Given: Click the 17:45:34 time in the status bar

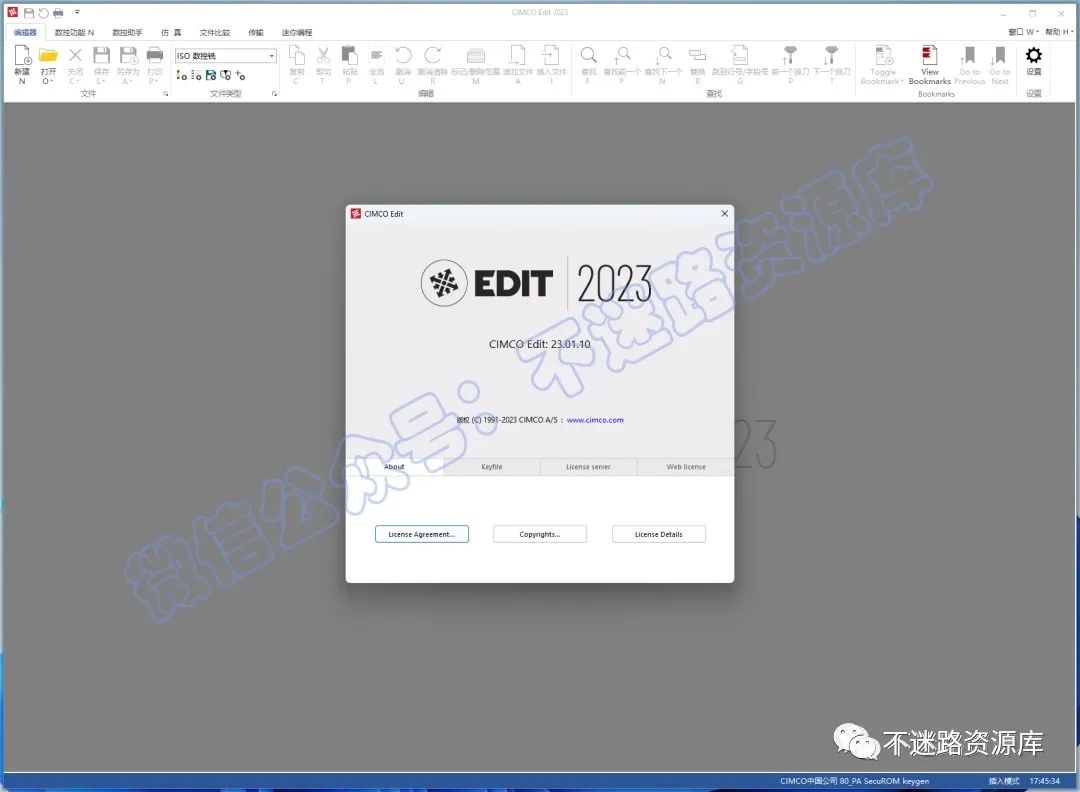Looking at the screenshot, I should (1044, 781).
